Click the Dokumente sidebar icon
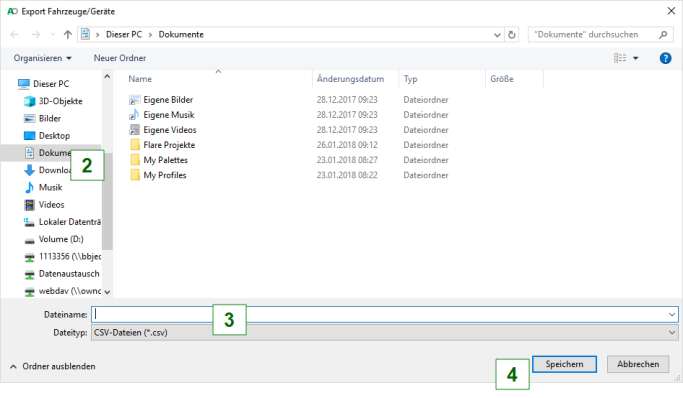Image resolution: width=683 pixels, height=398 pixels. coord(29,153)
